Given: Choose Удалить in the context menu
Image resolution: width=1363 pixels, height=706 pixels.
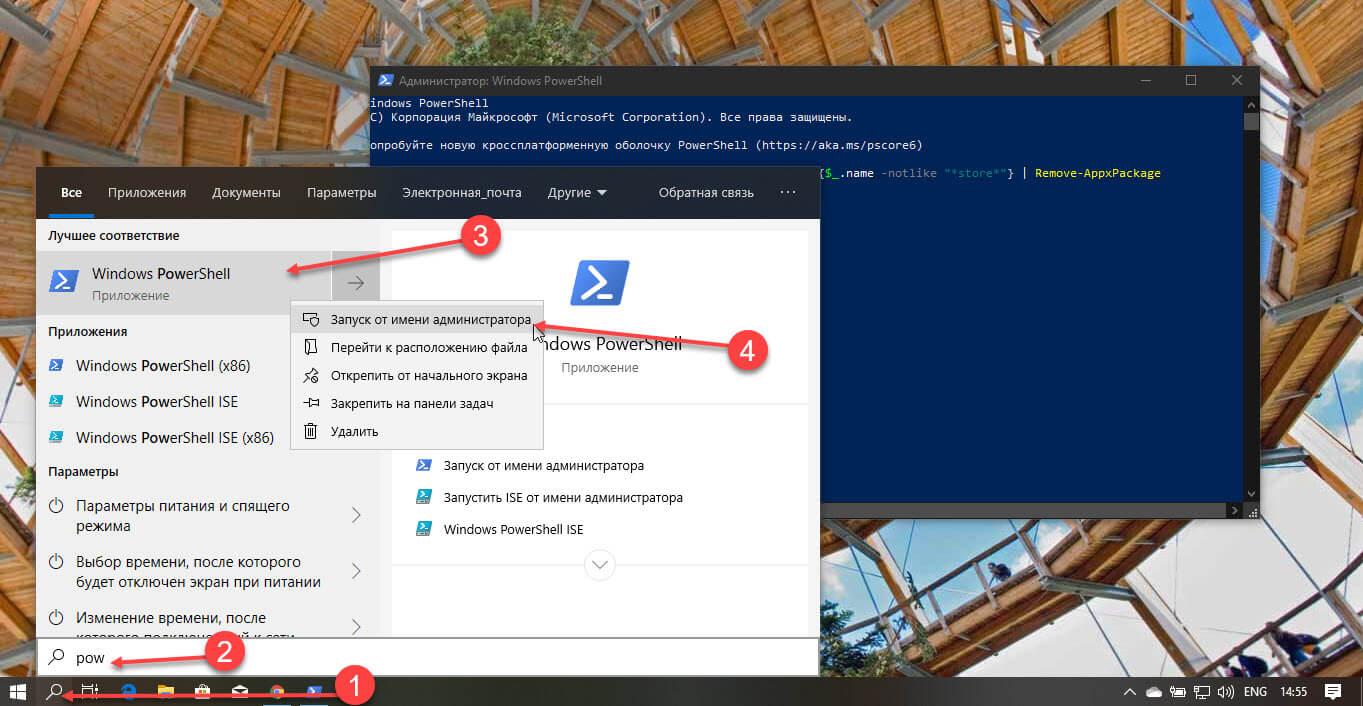Looking at the screenshot, I should pos(417,432).
